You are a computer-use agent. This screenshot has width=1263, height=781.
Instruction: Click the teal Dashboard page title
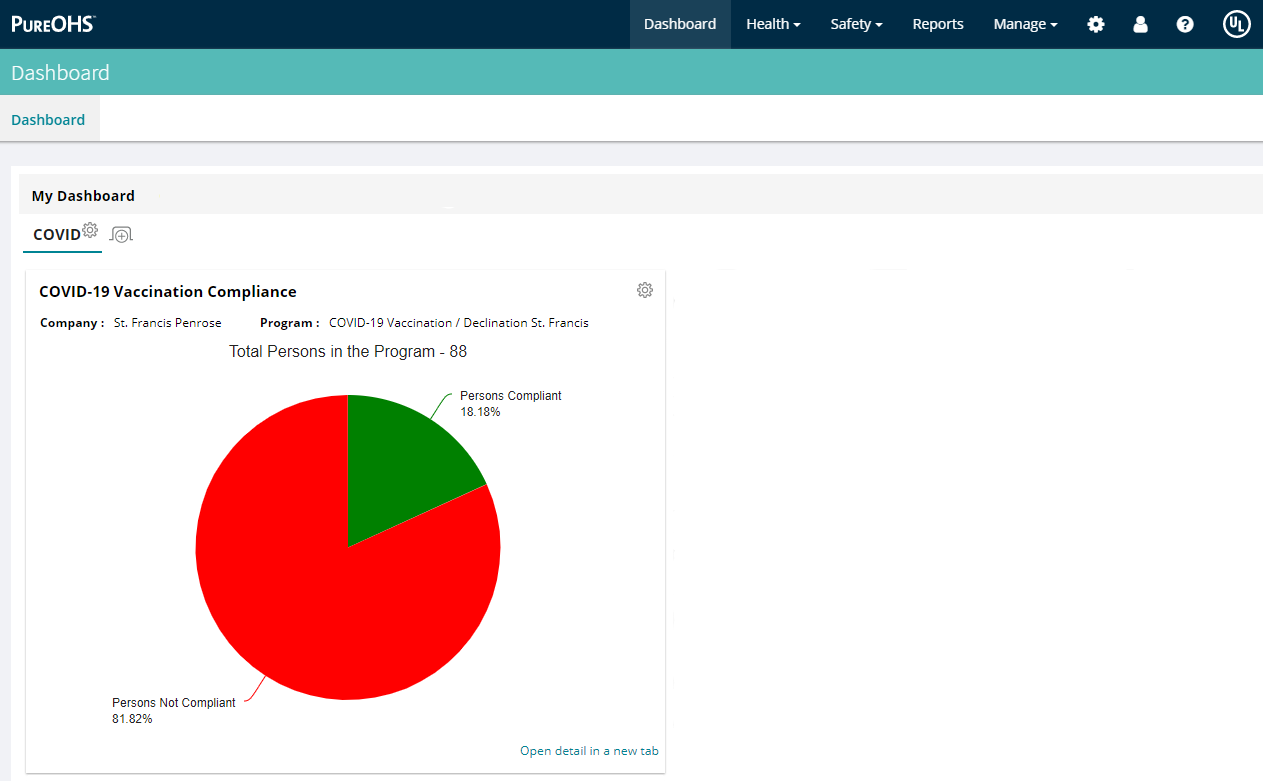click(60, 73)
